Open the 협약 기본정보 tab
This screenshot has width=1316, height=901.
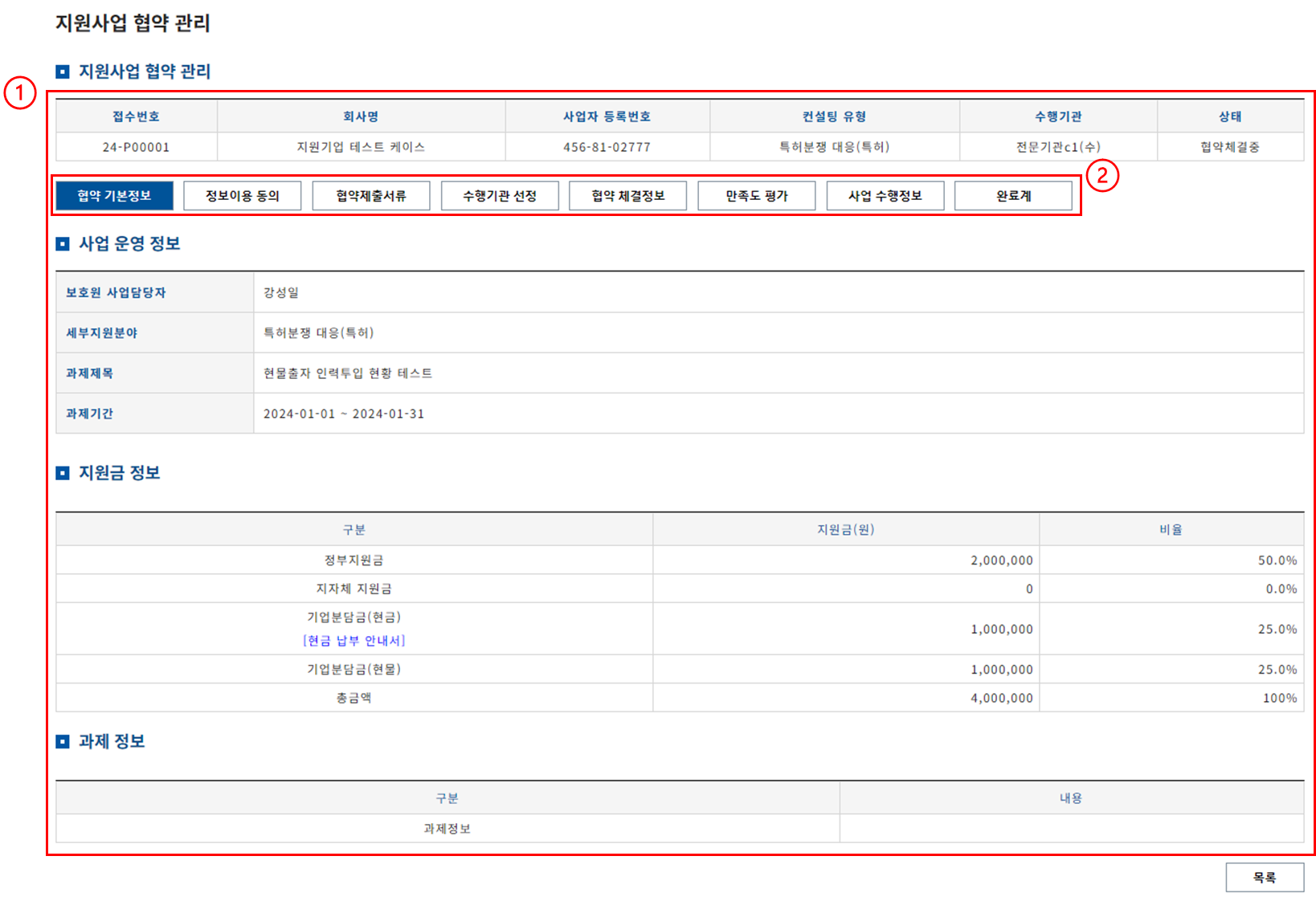tap(114, 196)
